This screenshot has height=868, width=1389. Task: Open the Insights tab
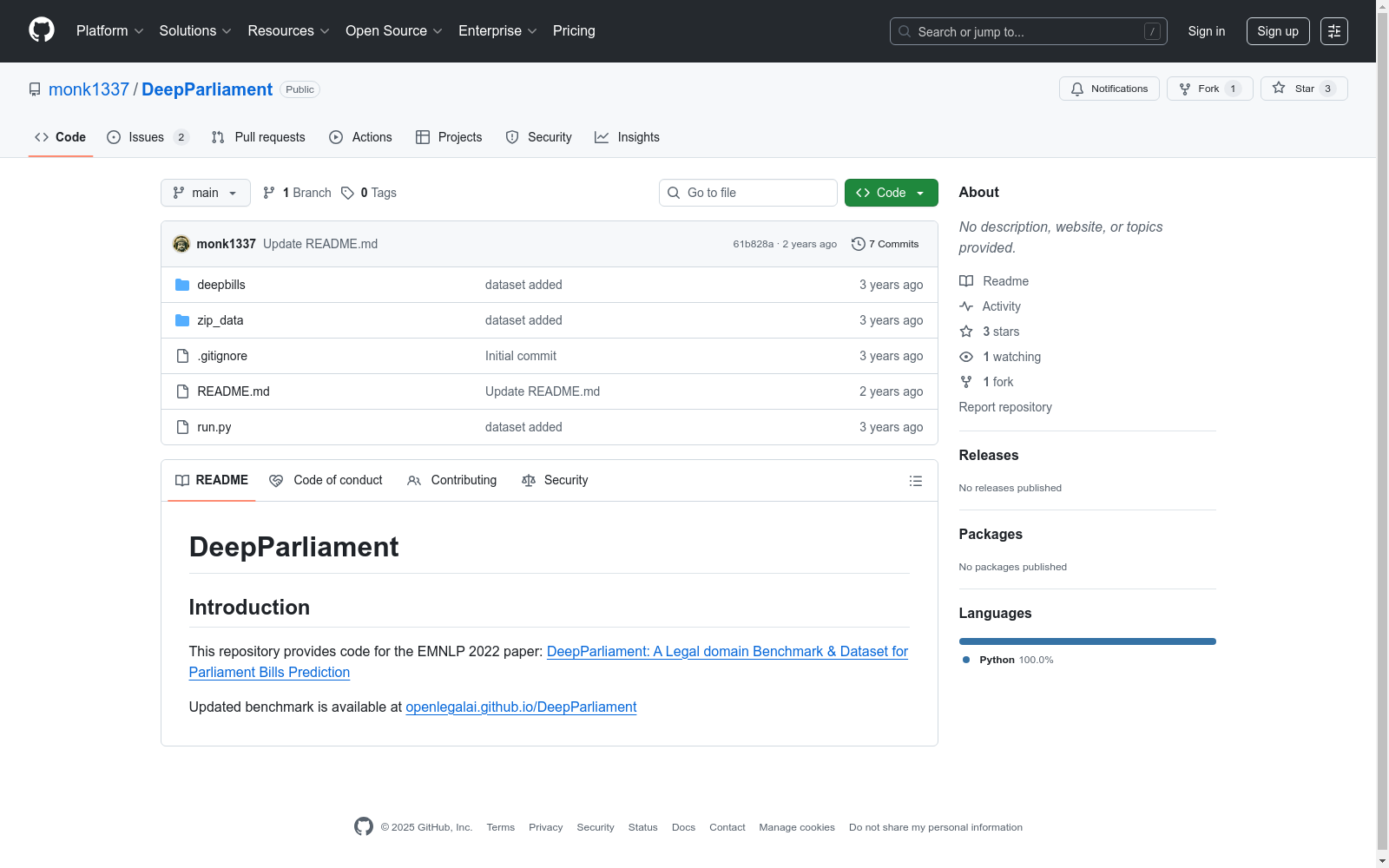click(627, 137)
